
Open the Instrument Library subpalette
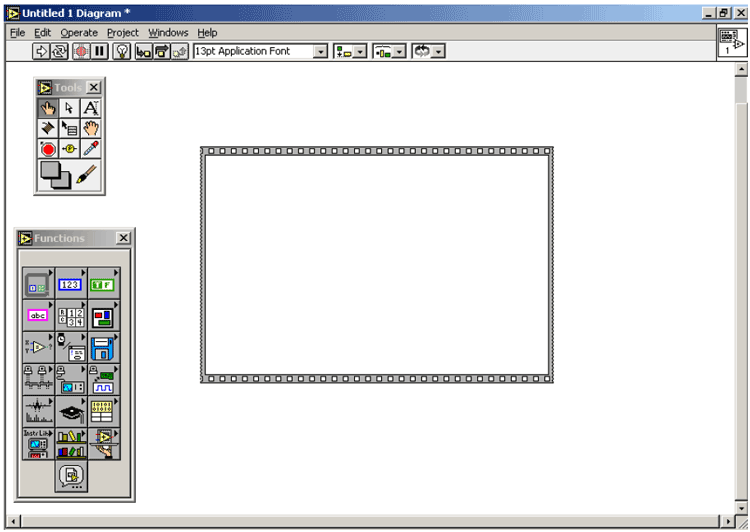38,443
